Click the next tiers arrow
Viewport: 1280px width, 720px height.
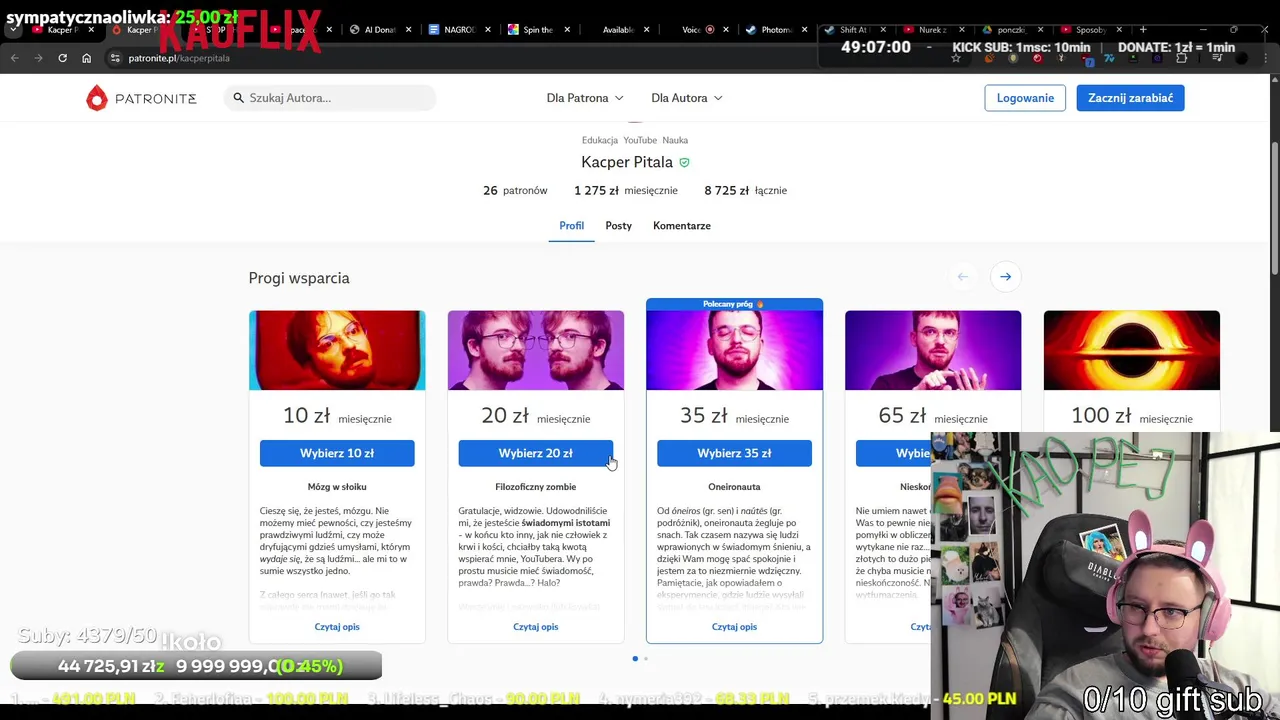click(x=1005, y=277)
